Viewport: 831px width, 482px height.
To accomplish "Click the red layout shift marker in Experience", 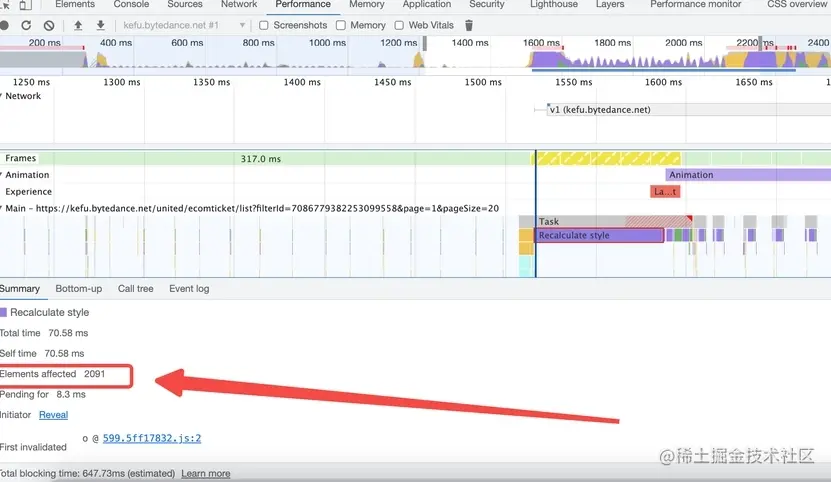I will pyautogui.click(x=665, y=191).
